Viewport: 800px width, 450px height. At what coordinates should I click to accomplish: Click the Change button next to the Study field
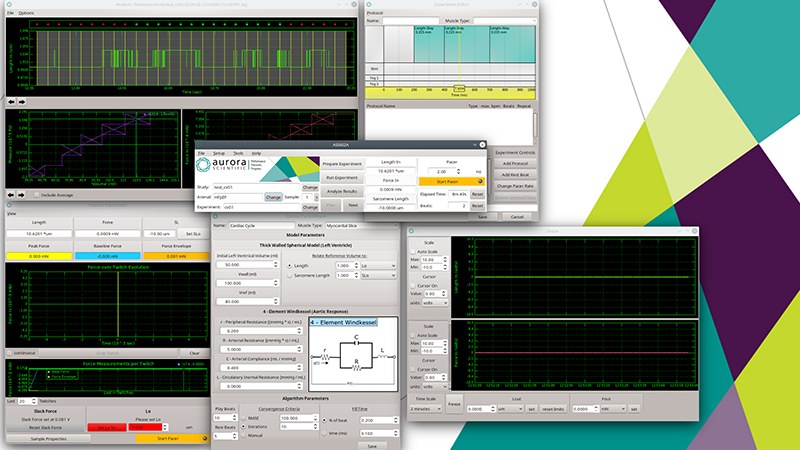coord(310,188)
